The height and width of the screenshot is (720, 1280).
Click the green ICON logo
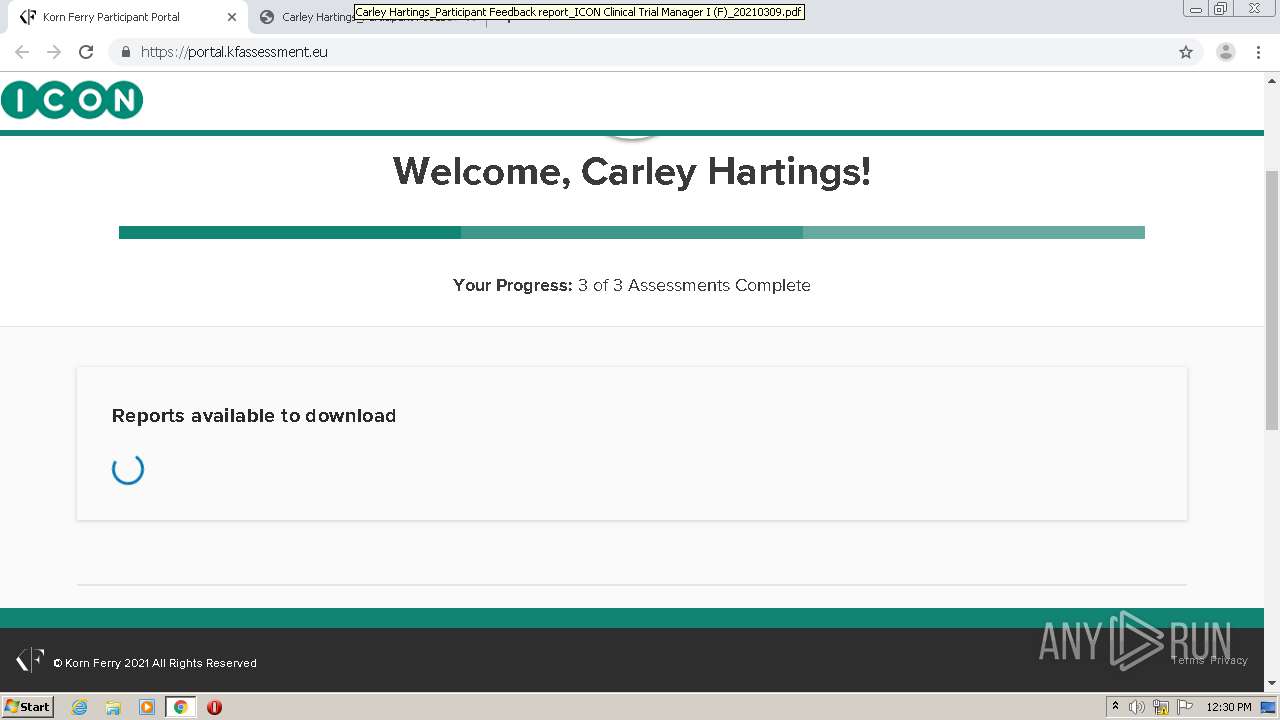(x=72, y=100)
